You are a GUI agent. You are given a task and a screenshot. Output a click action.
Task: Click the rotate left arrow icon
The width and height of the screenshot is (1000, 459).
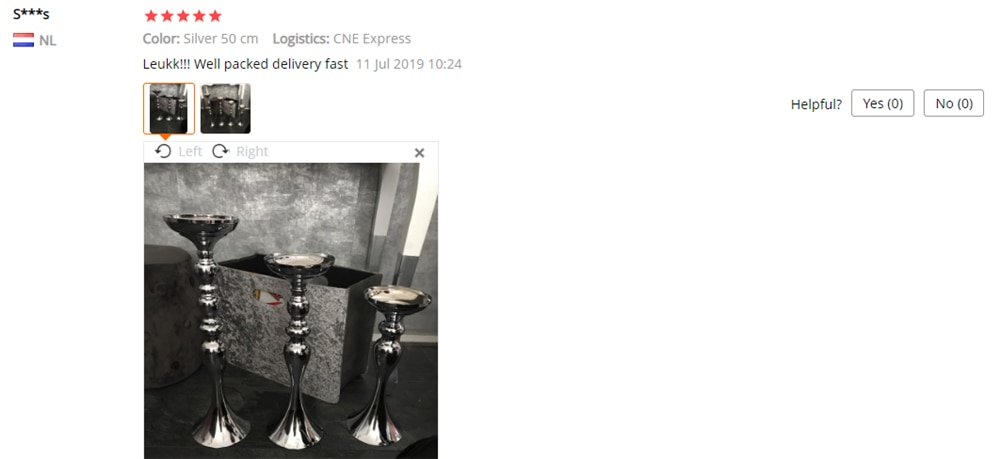[x=164, y=152]
